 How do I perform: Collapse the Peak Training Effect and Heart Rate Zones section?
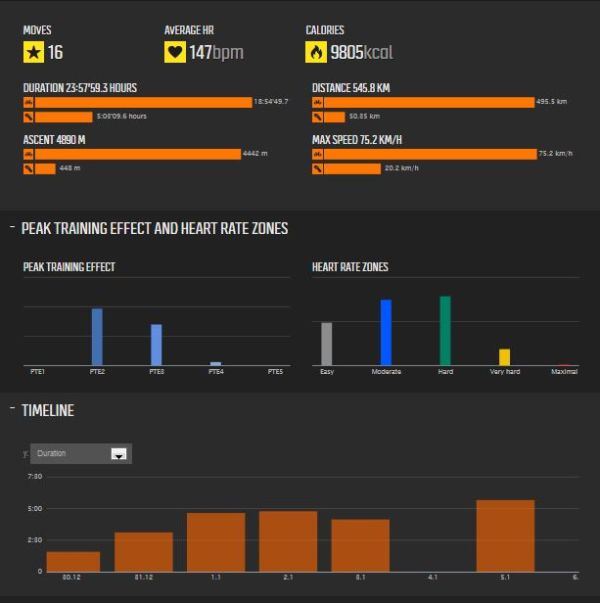[x=12, y=229]
